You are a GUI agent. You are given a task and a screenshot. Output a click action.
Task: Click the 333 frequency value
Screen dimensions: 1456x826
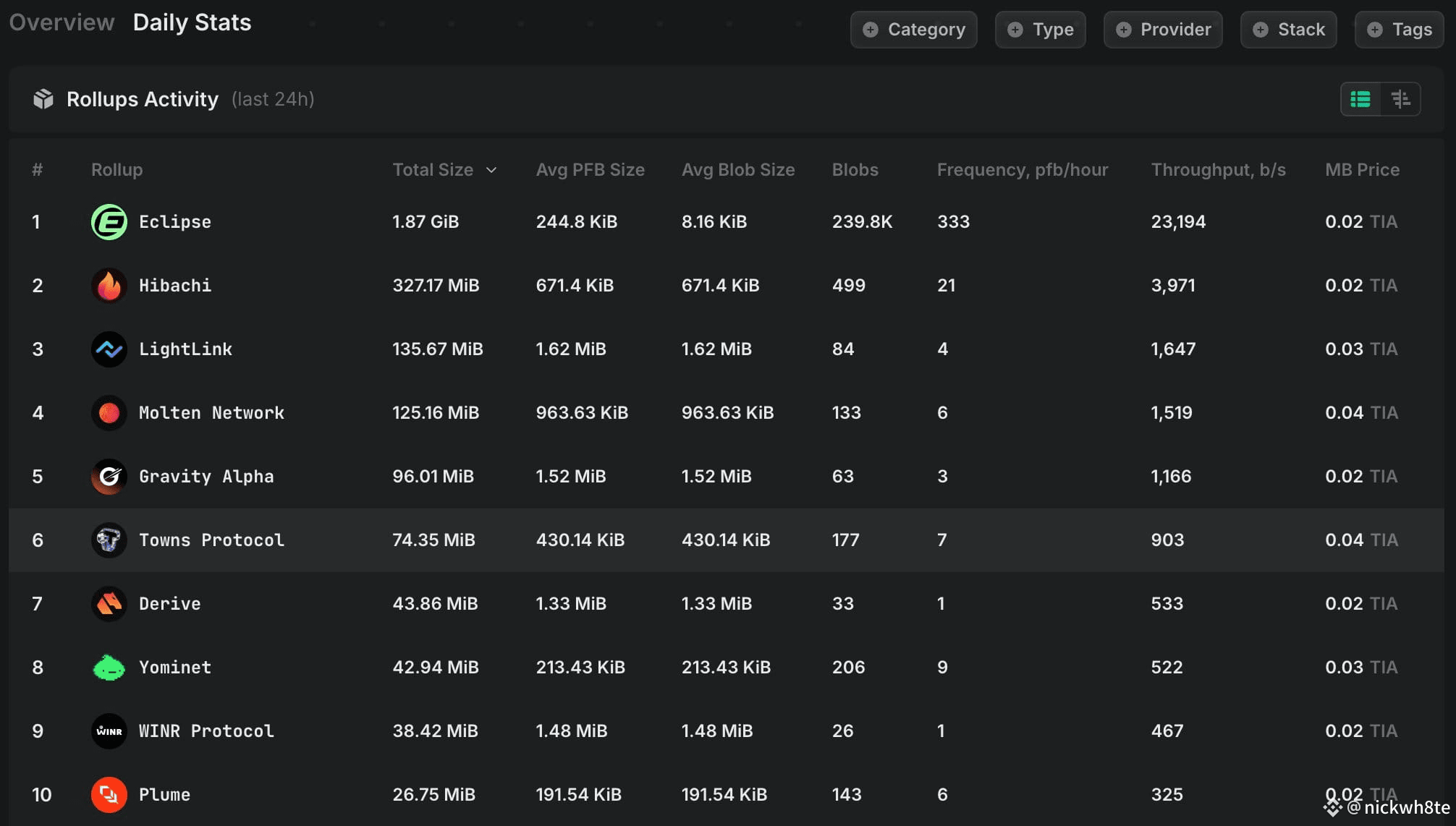(953, 222)
